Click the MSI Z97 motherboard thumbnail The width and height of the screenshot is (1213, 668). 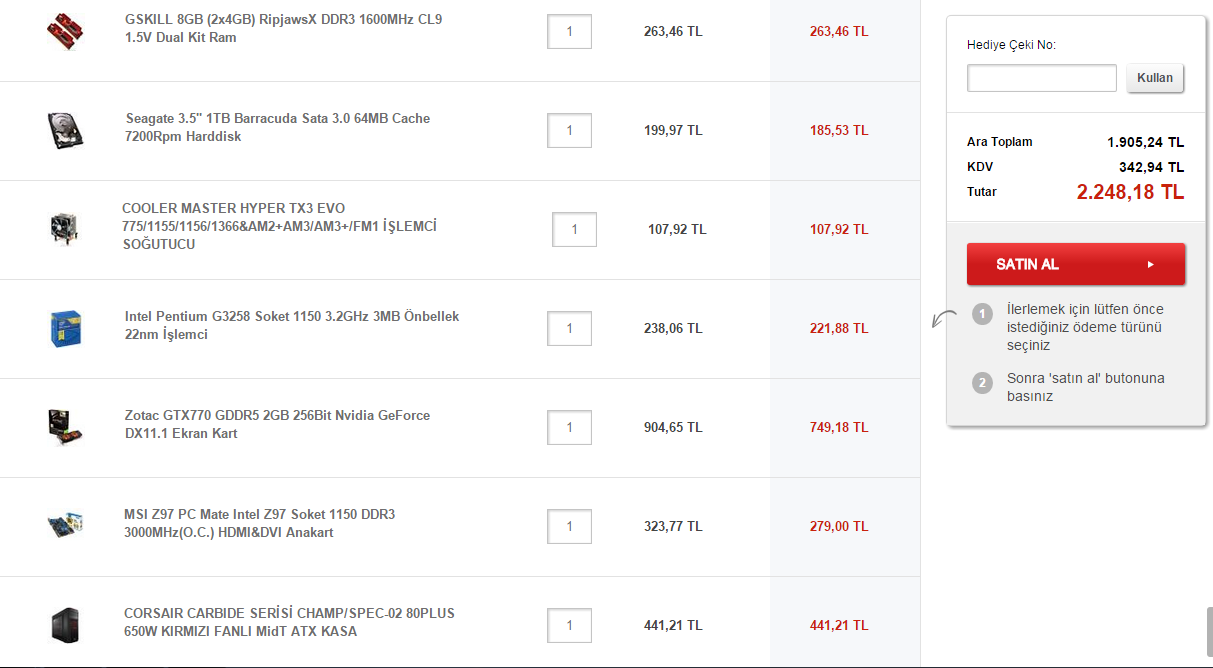(65, 525)
